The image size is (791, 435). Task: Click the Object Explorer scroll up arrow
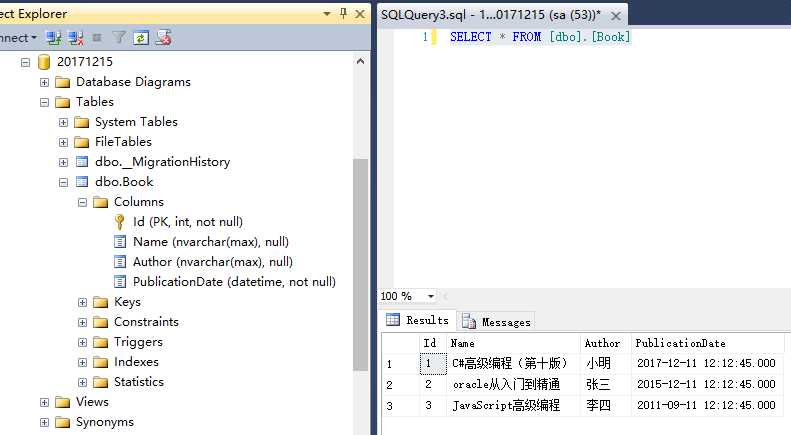click(x=360, y=62)
